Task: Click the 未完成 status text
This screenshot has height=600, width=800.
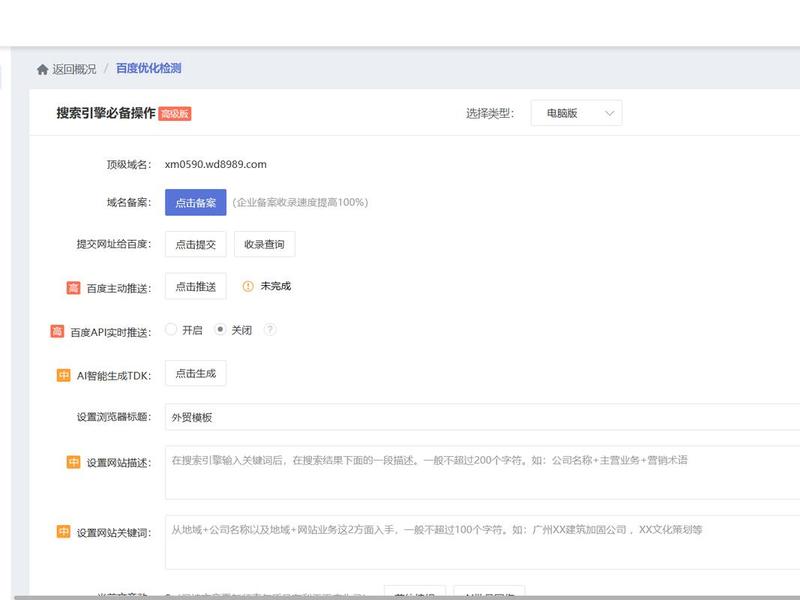Action: coord(276,286)
